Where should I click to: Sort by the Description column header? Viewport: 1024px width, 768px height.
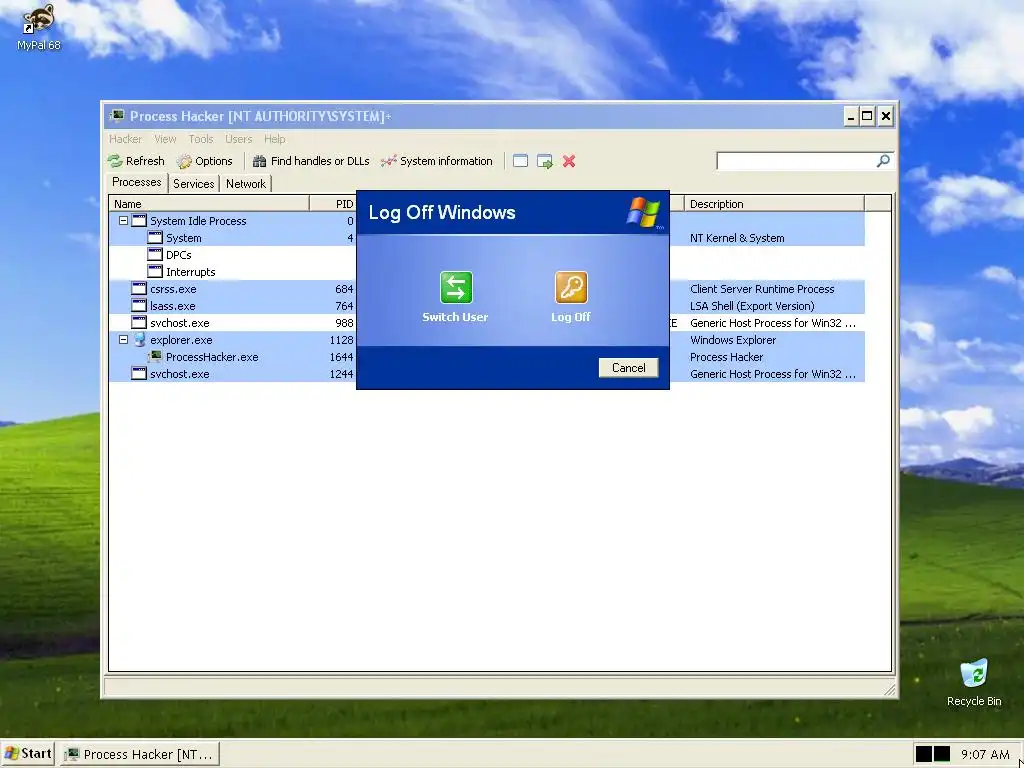[775, 204]
